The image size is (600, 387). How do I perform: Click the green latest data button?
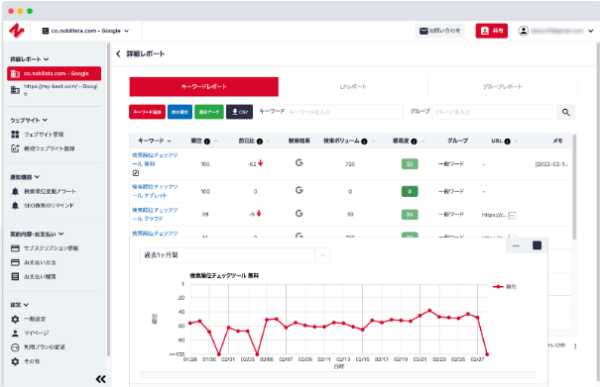point(209,112)
